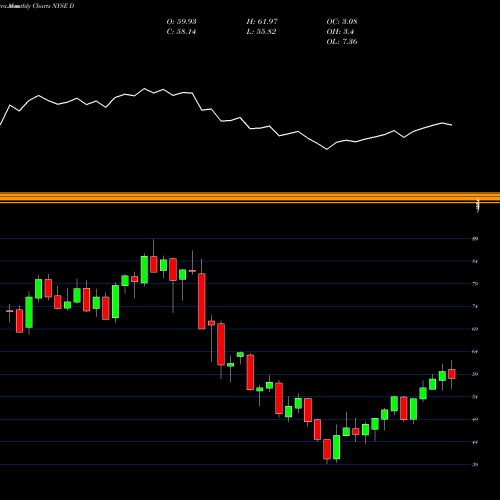
Task: Click the 79 price axis label
Action: coord(475,284)
